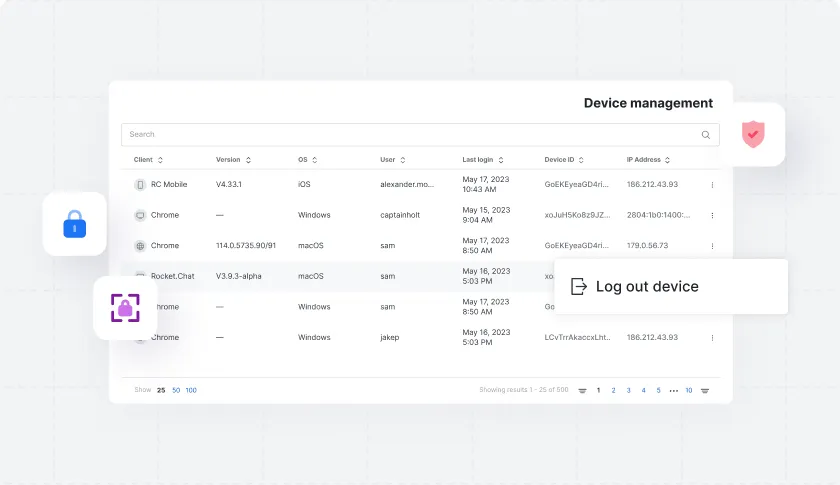Viewport: 840px width, 485px height.
Task: Click previous page arrow before page 1
Action: pos(582,391)
